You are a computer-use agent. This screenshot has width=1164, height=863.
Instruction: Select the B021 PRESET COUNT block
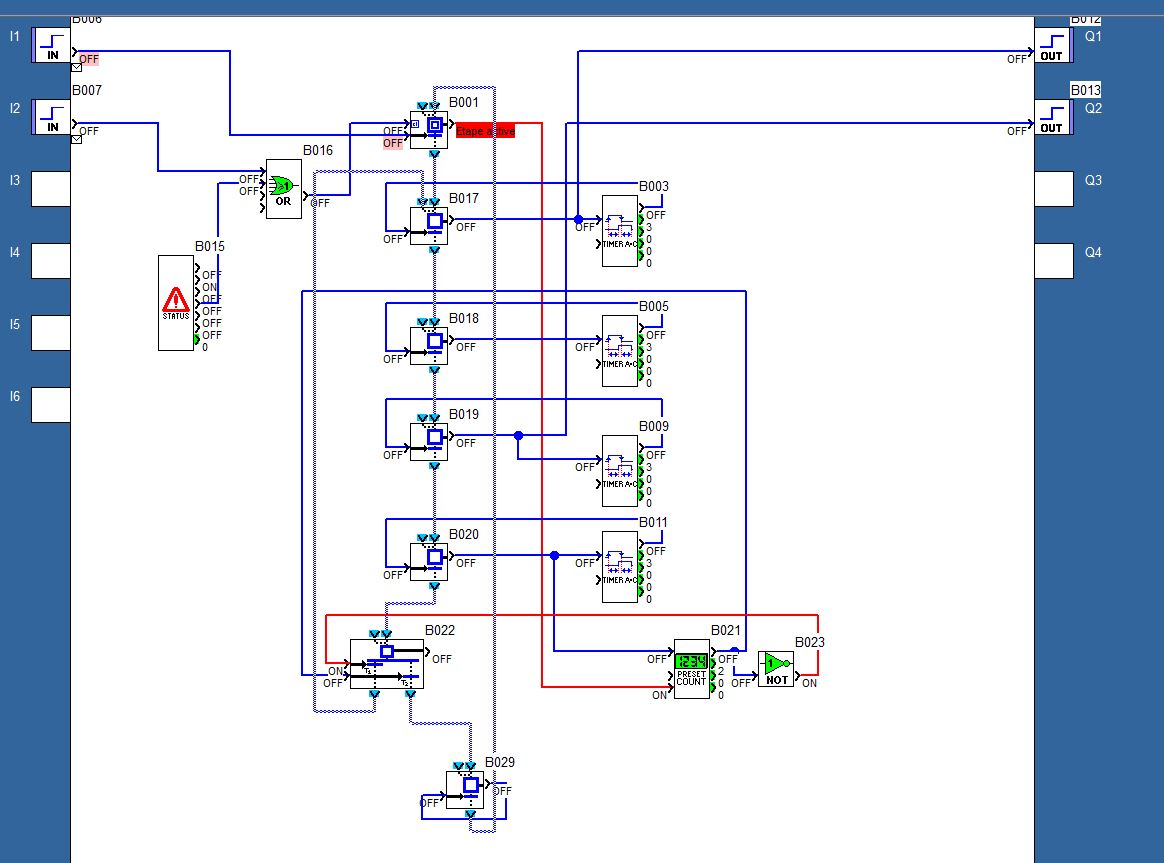691,668
